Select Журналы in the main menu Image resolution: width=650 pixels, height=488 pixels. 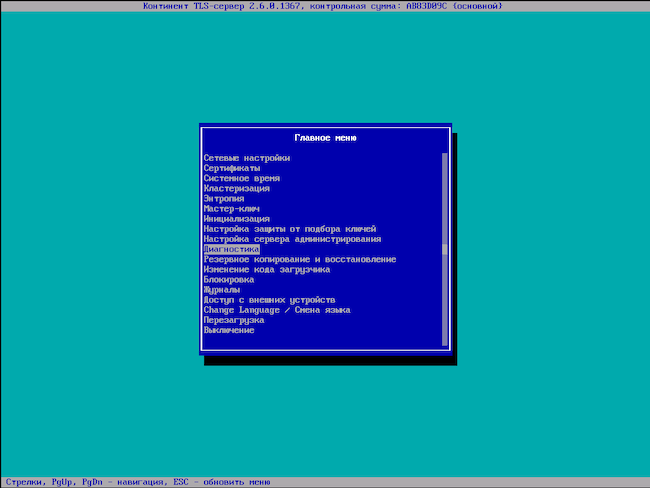[x=222, y=290]
